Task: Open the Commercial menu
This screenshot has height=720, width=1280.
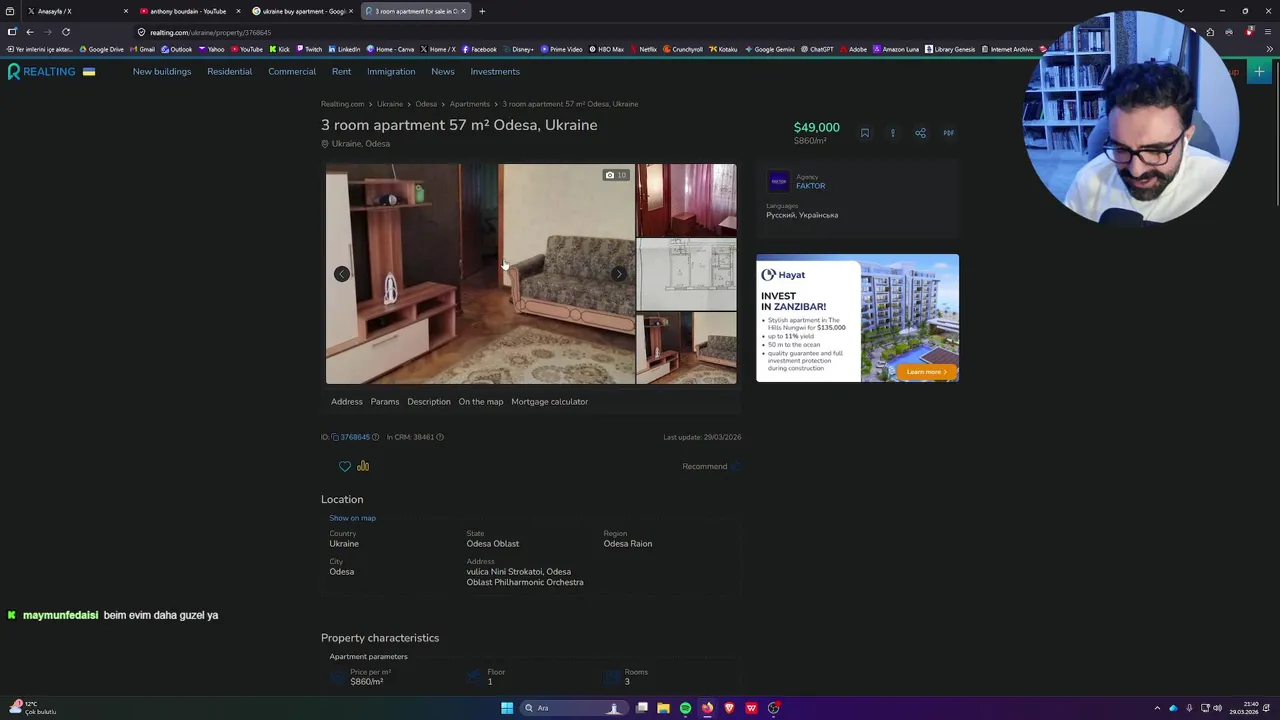Action: (x=292, y=72)
